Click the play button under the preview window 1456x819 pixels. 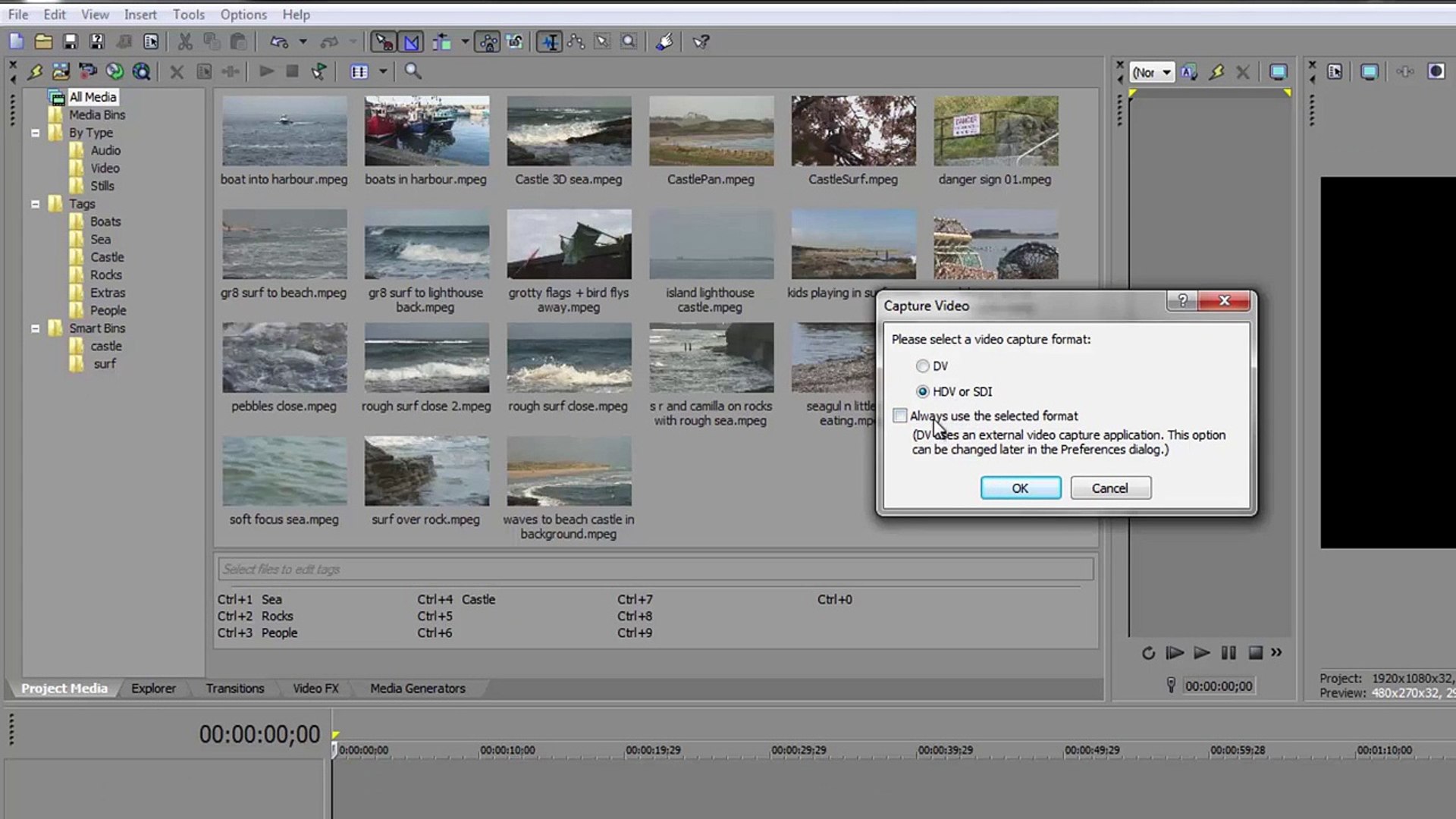coord(1201,653)
